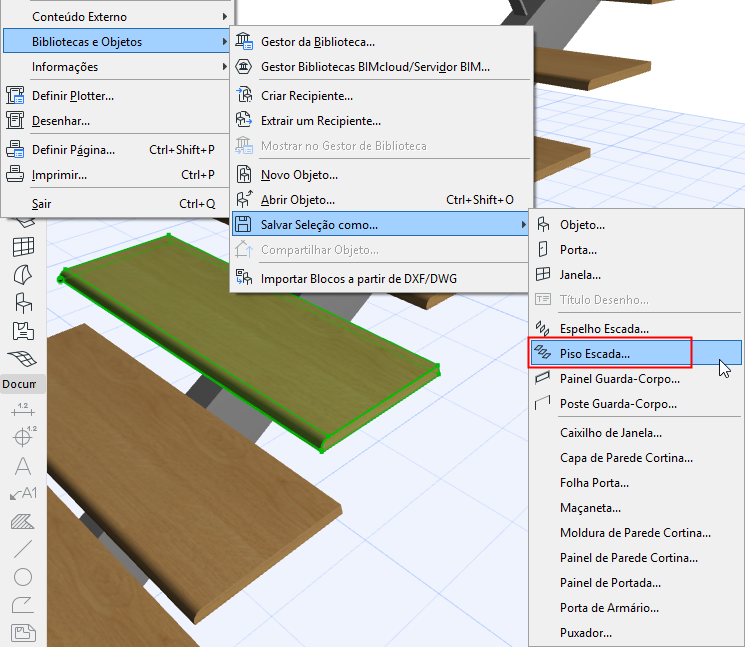Save selection as Poste Guarda-Corpo

click(636, 404)
